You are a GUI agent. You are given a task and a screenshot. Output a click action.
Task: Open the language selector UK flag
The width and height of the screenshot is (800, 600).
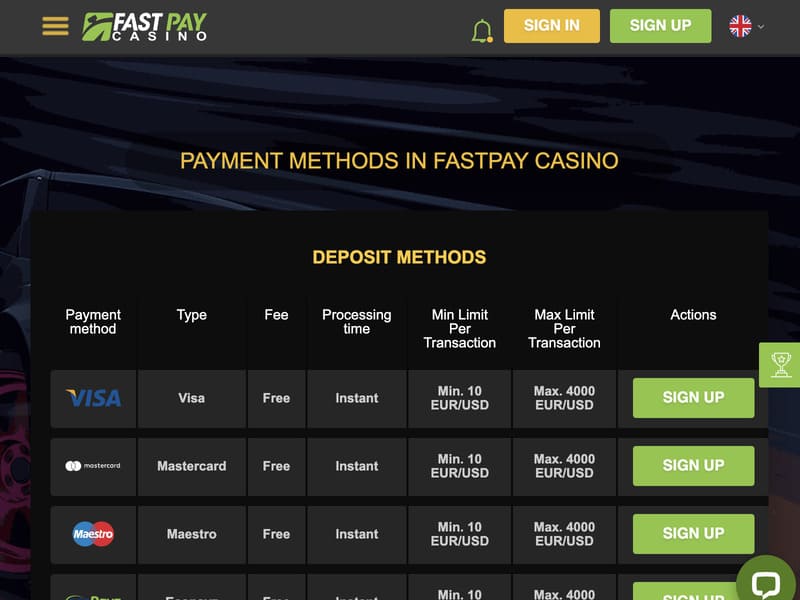coord(740,26)
